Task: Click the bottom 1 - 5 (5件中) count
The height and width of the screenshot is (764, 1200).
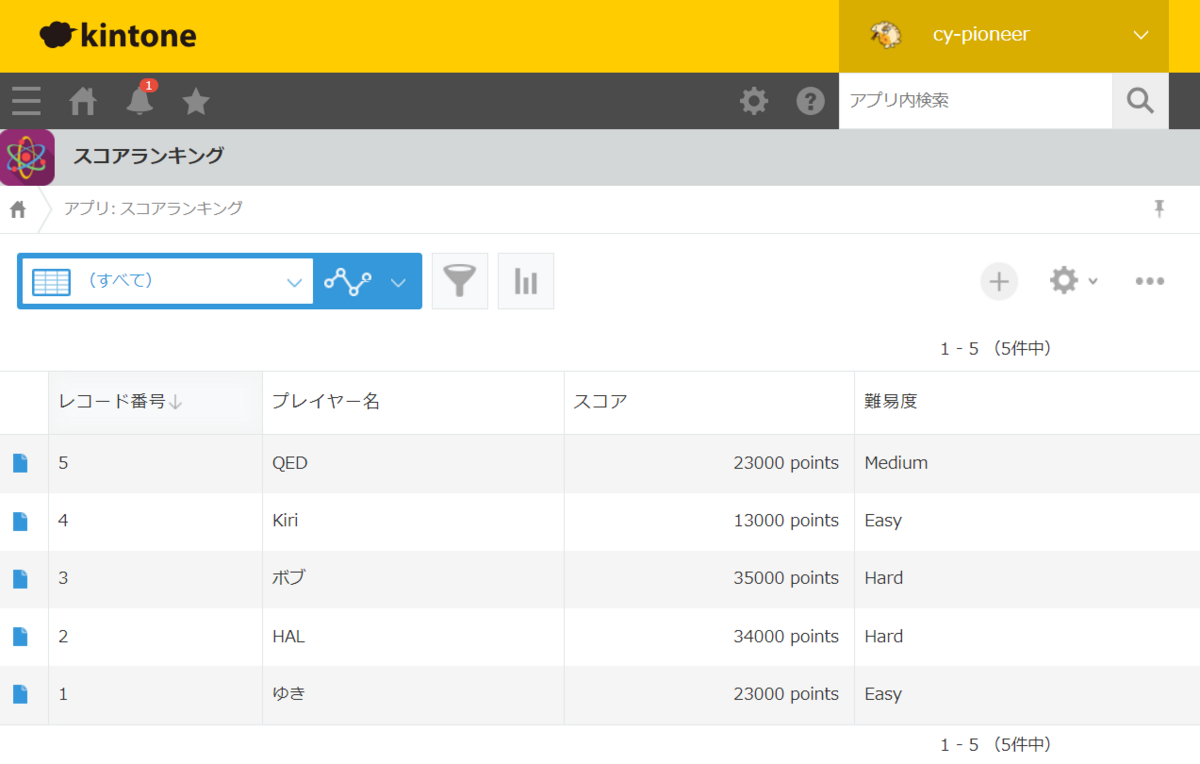Action: 995,745
